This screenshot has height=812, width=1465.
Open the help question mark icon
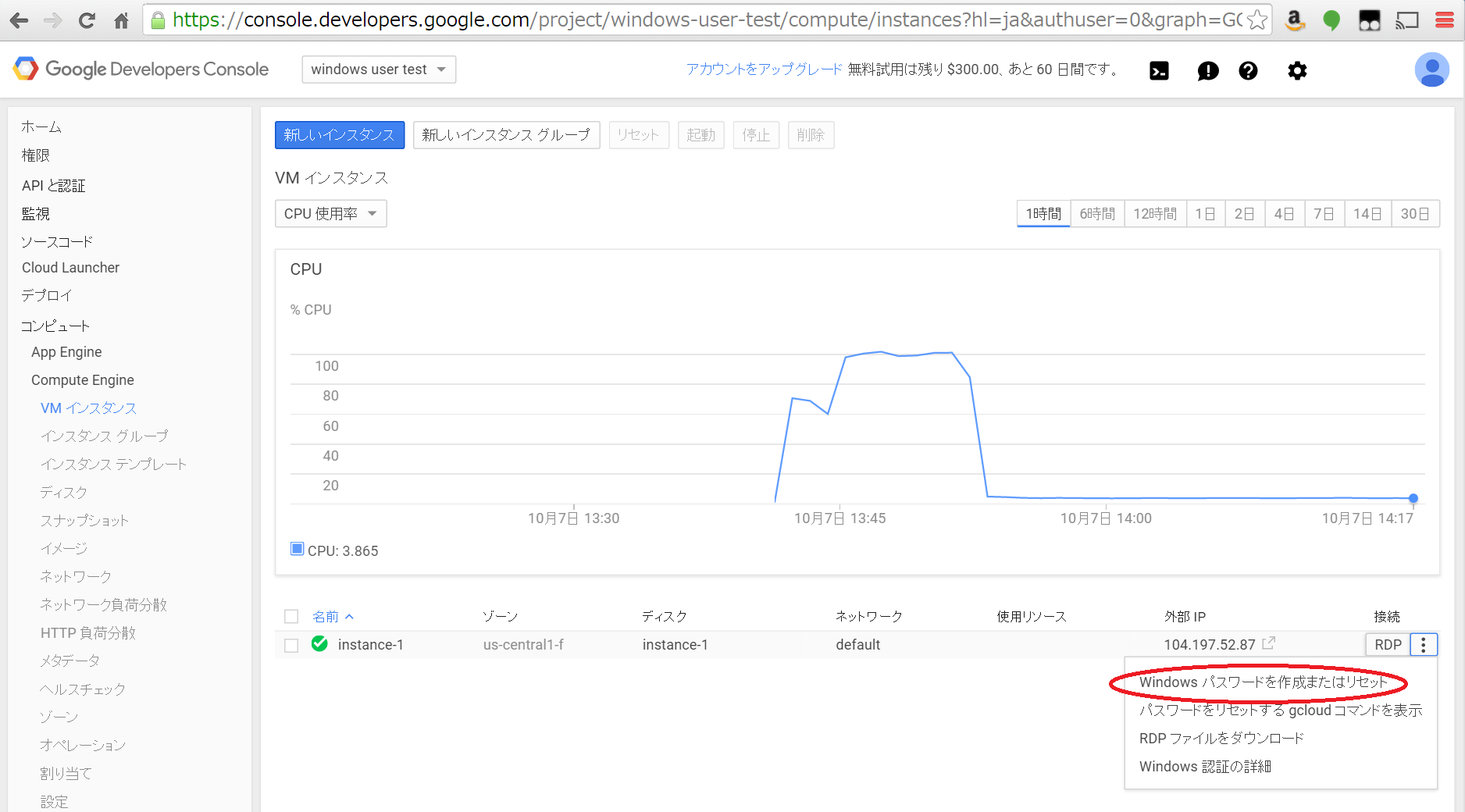(x=1248, y=71)
